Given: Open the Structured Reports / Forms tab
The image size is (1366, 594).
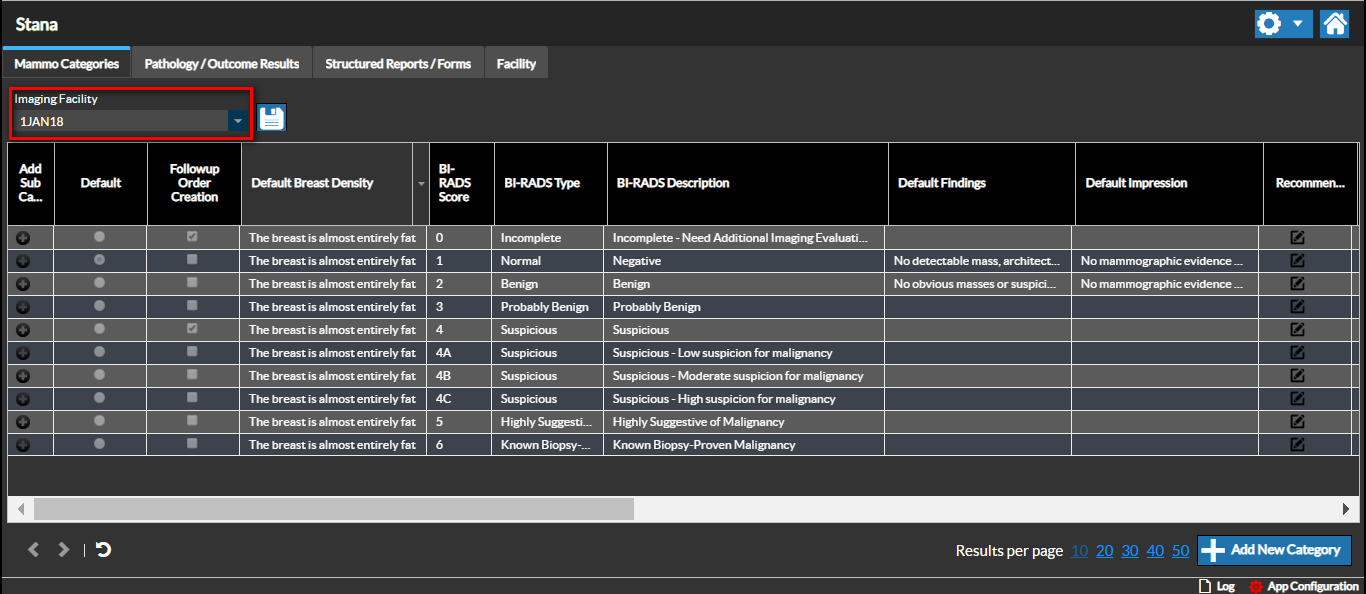Looking at the screenshot, I should 398,63.
